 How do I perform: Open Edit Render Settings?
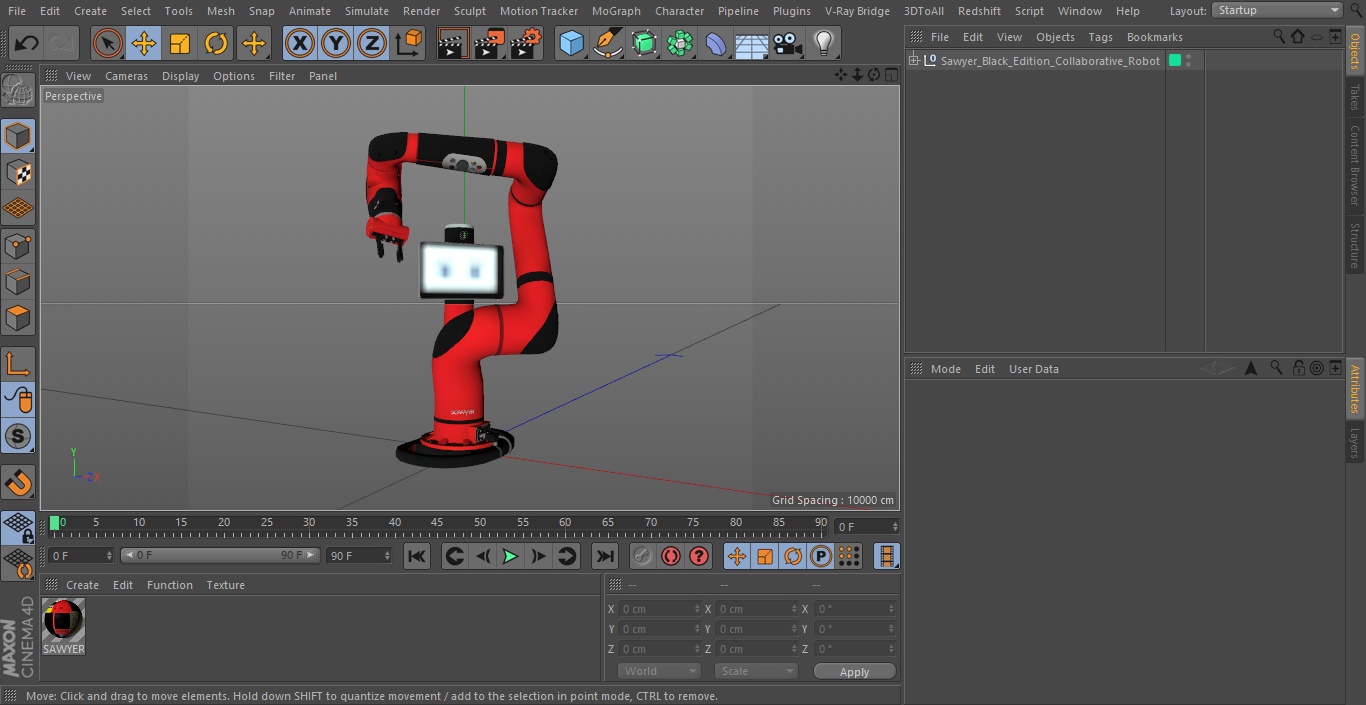[x=526, y=43]
